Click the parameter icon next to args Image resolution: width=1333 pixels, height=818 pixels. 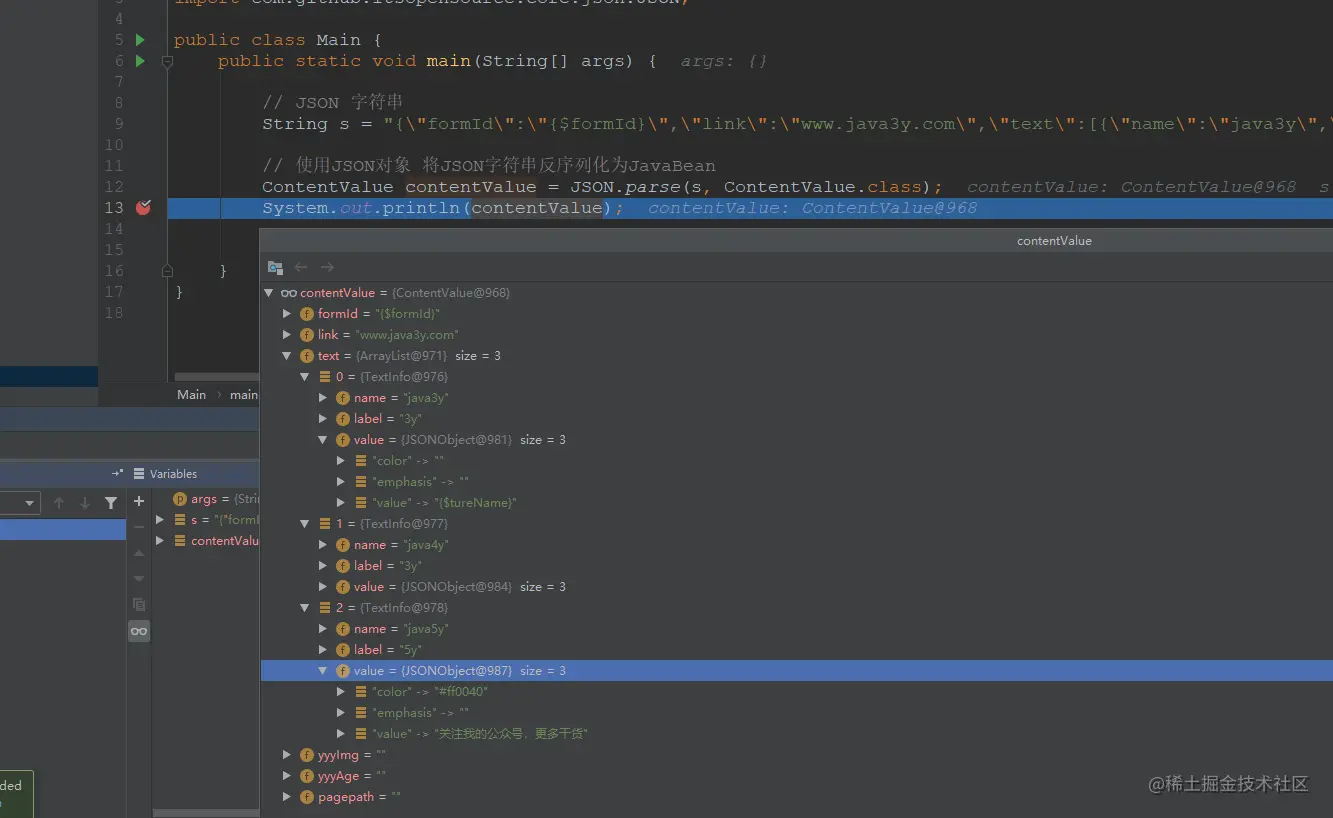[x=180, y=499]
